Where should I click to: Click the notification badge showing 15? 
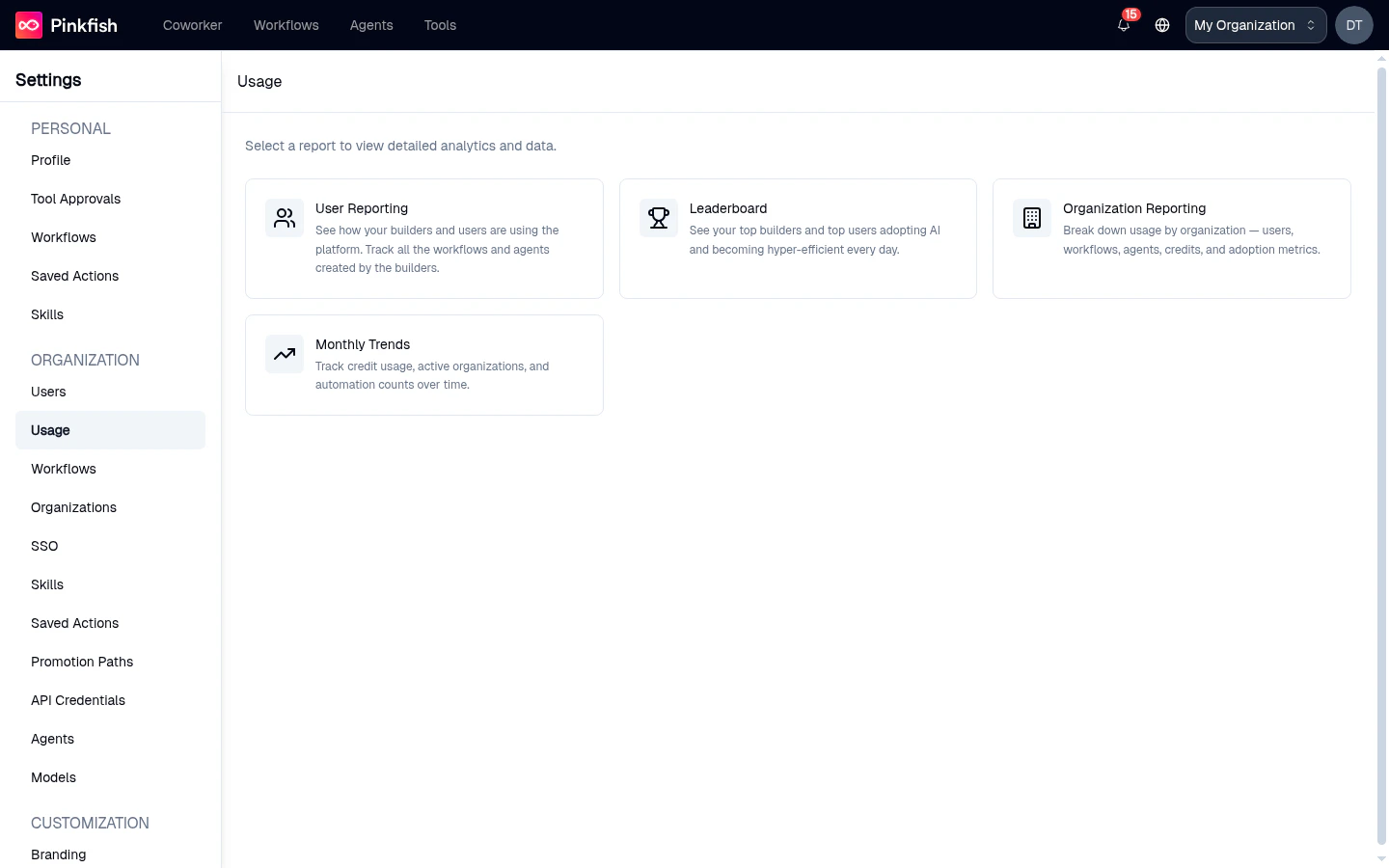1131,14
